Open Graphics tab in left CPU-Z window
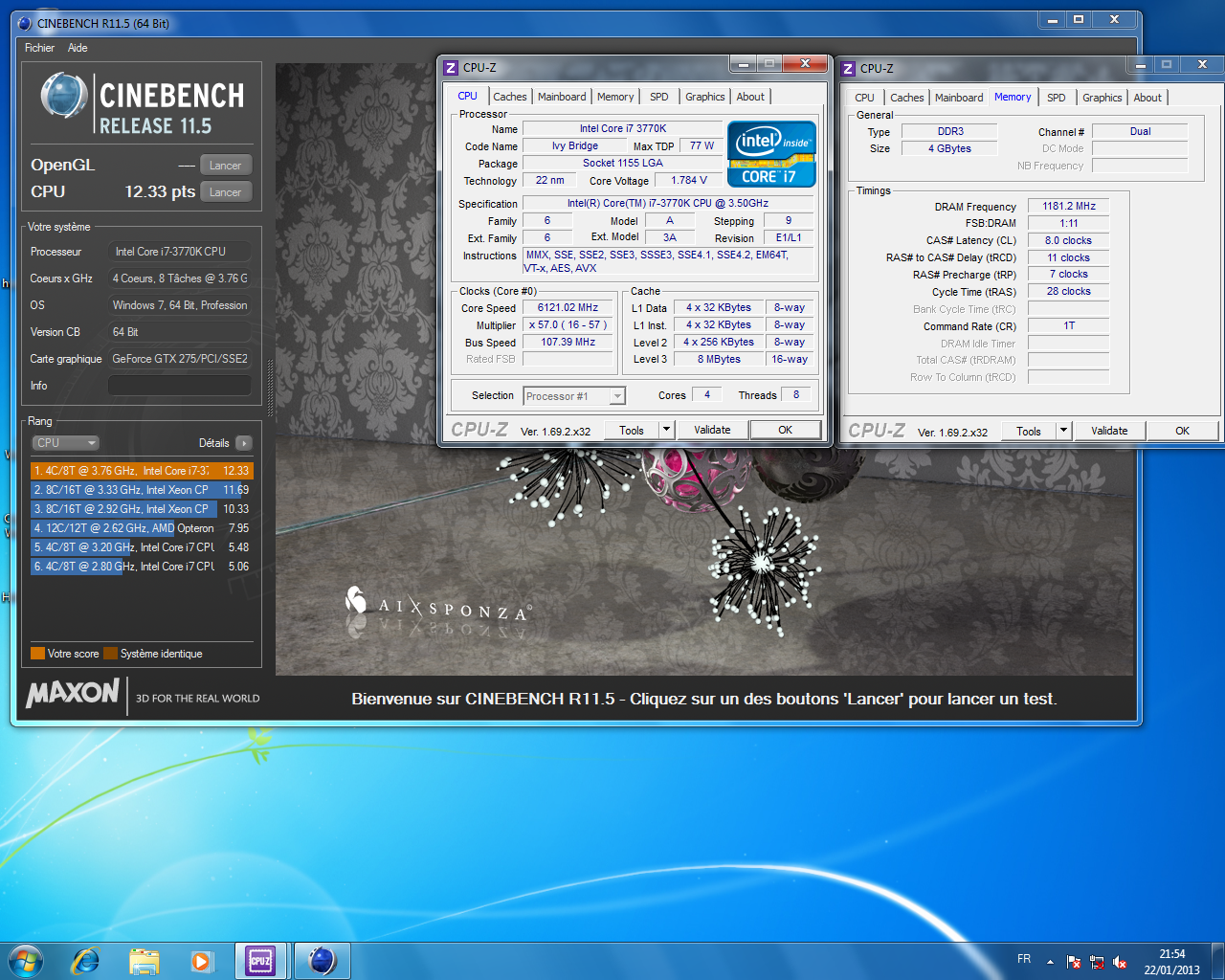Viewport: 1225px width, 980px height. tap(705, 97)
